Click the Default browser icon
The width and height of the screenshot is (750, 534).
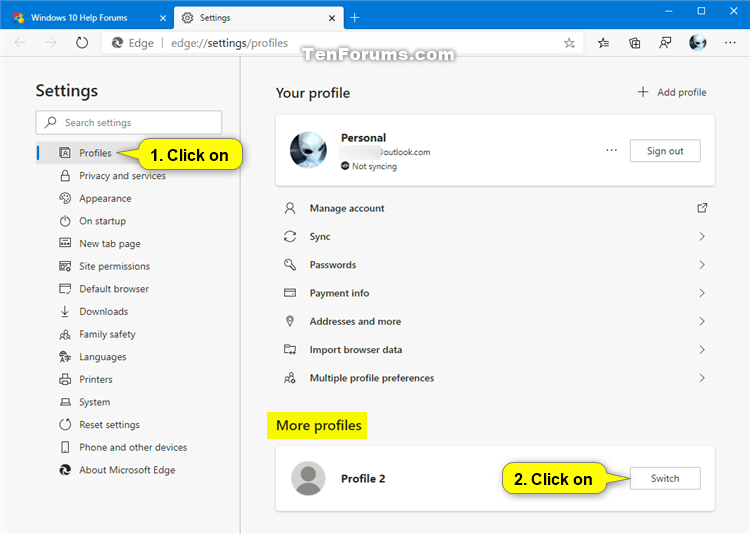point(65,289)
